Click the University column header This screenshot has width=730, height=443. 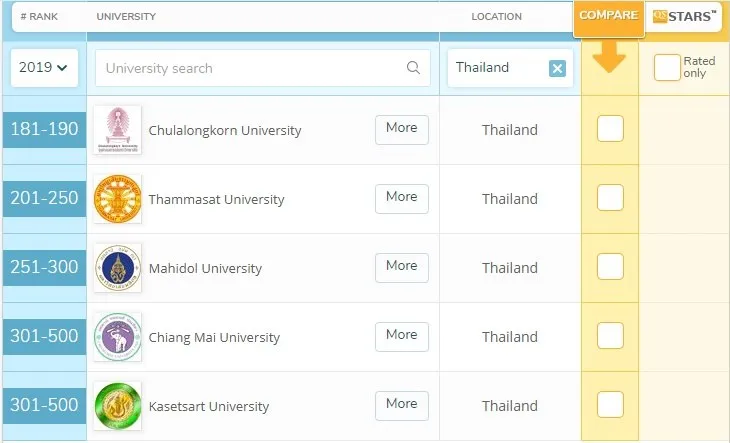coord(126,17)
